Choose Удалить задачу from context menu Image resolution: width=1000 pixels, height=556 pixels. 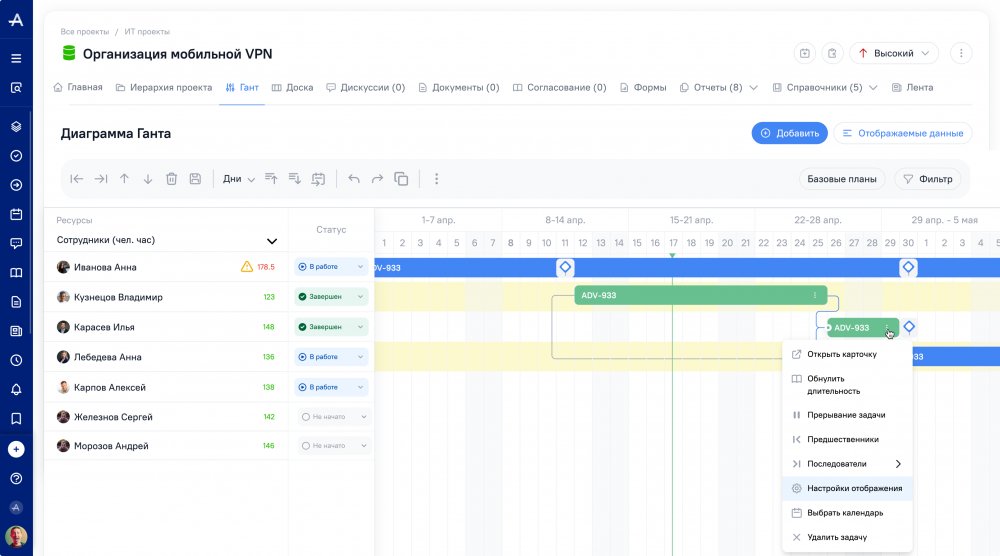point(838,537)
